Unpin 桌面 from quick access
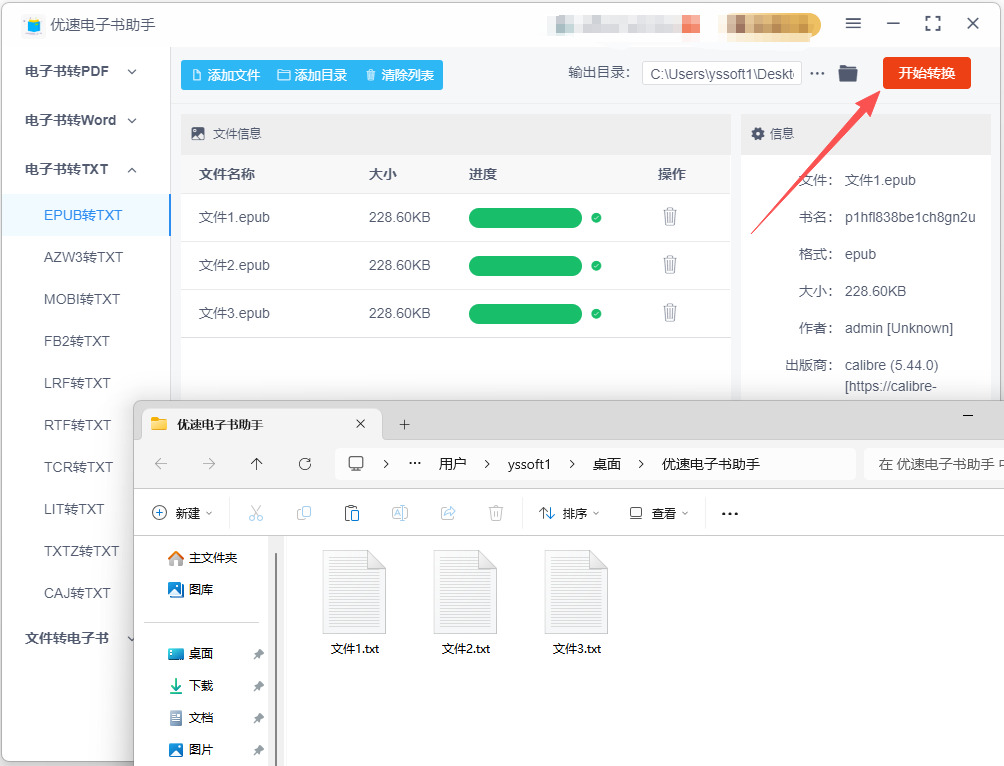This screenshot has height=766, width=1004. click(258, 654)
